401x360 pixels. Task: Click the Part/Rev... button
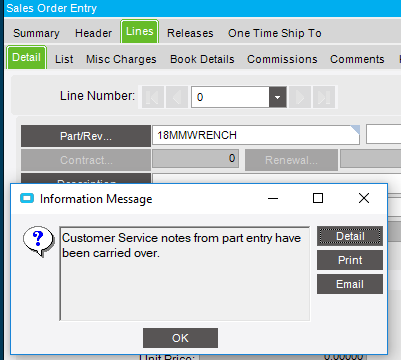coord(86,136)
